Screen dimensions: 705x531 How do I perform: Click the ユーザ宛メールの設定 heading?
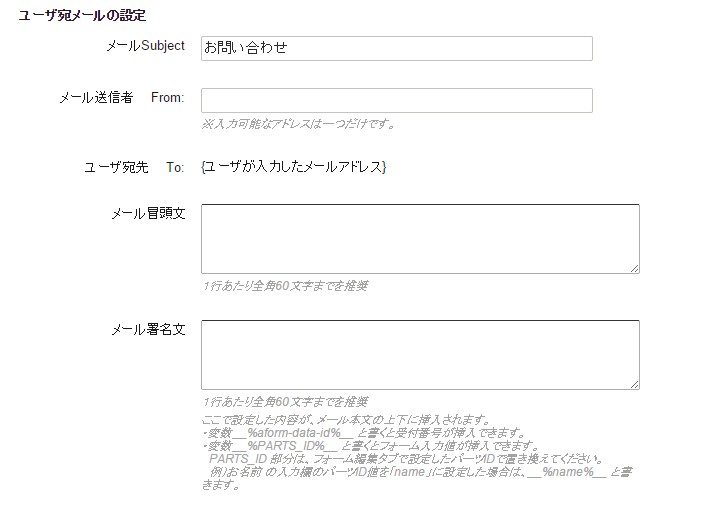pos(84,17)
